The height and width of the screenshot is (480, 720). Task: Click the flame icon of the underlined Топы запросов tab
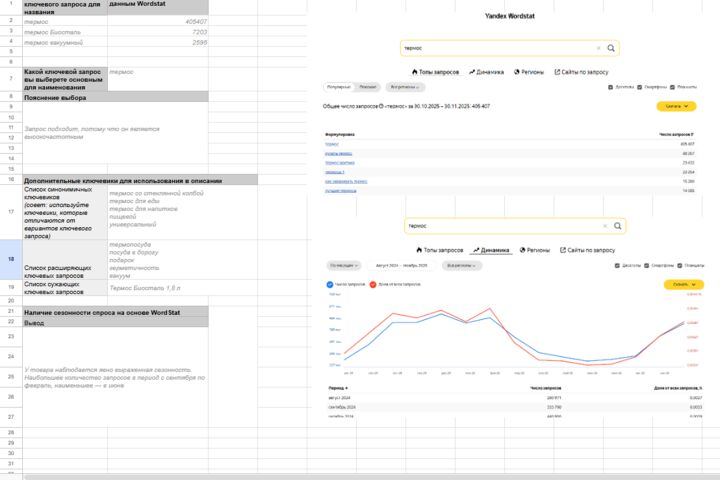415,72
